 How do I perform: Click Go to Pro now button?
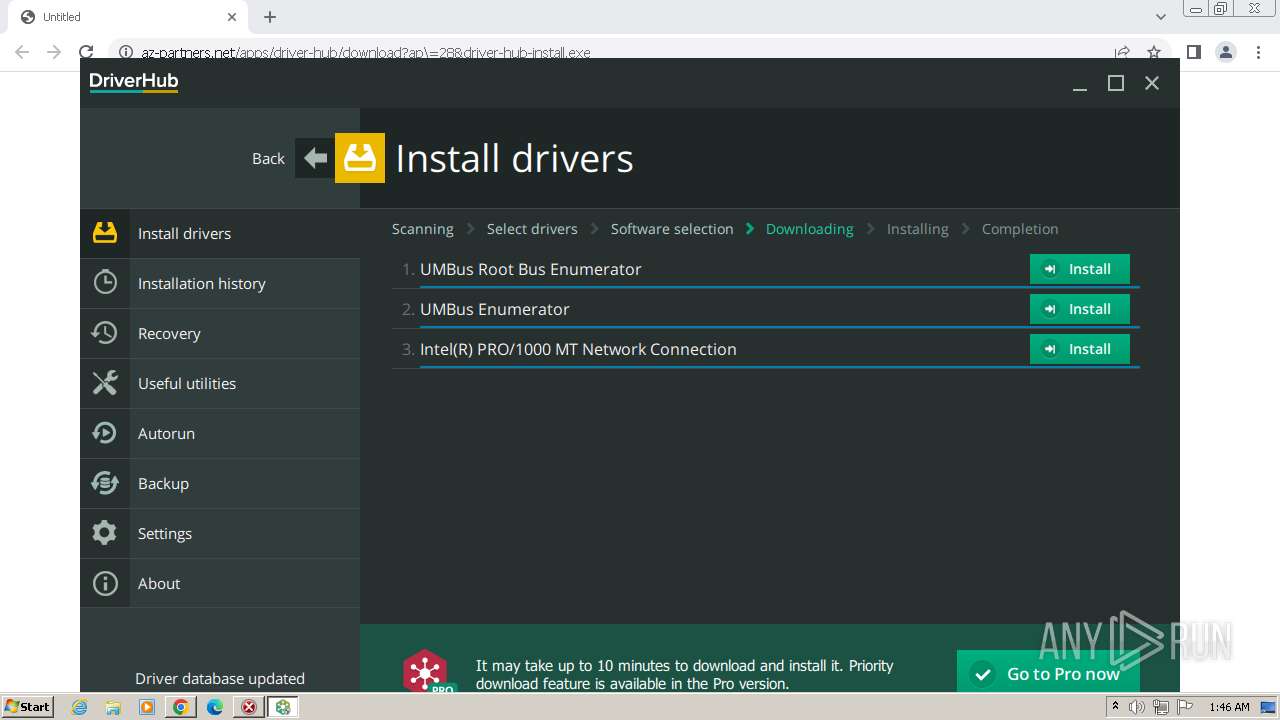(x=1048, y=672)
